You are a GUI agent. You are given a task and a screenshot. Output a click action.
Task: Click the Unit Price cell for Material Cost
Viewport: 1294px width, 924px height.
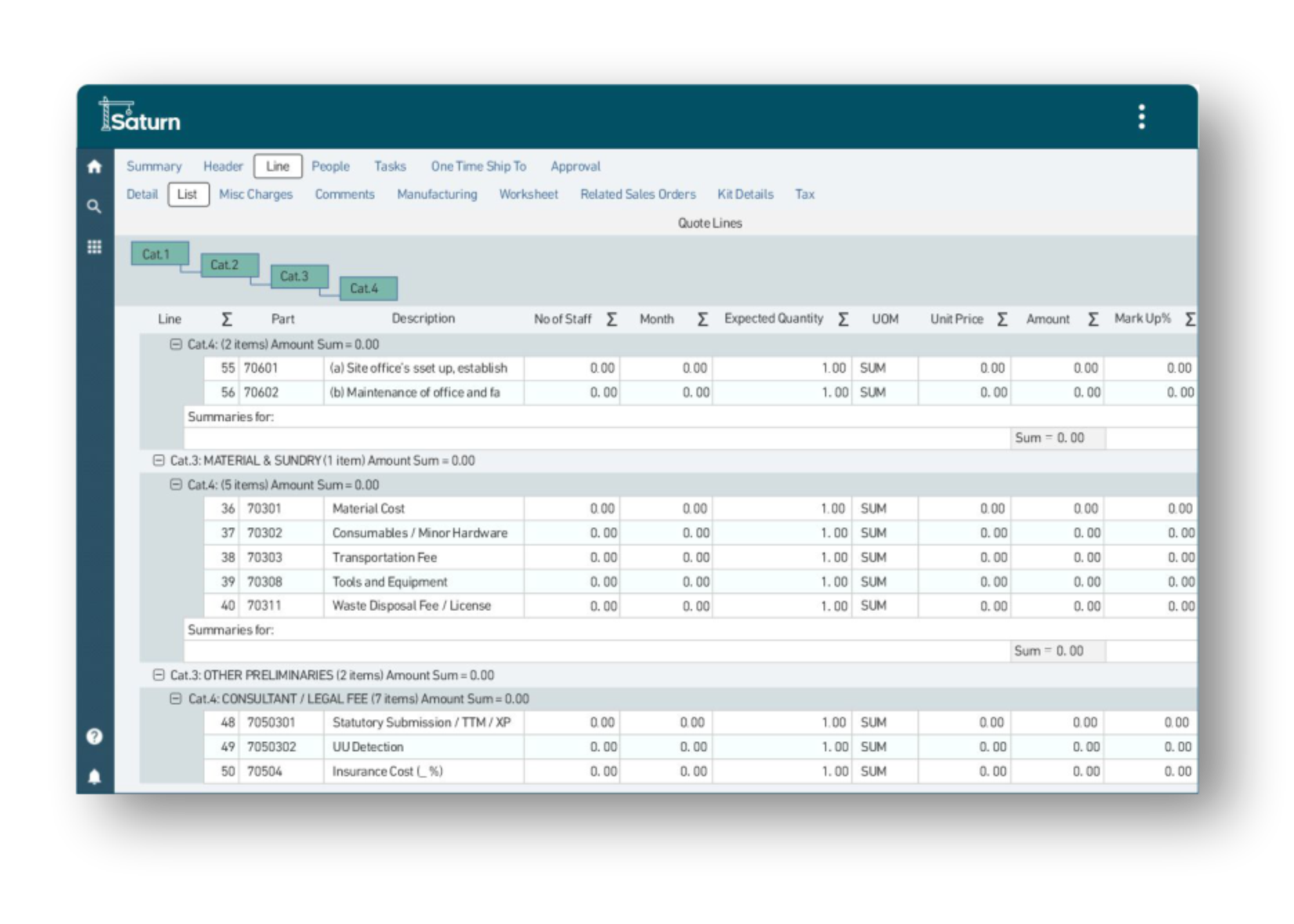[964, 509]
